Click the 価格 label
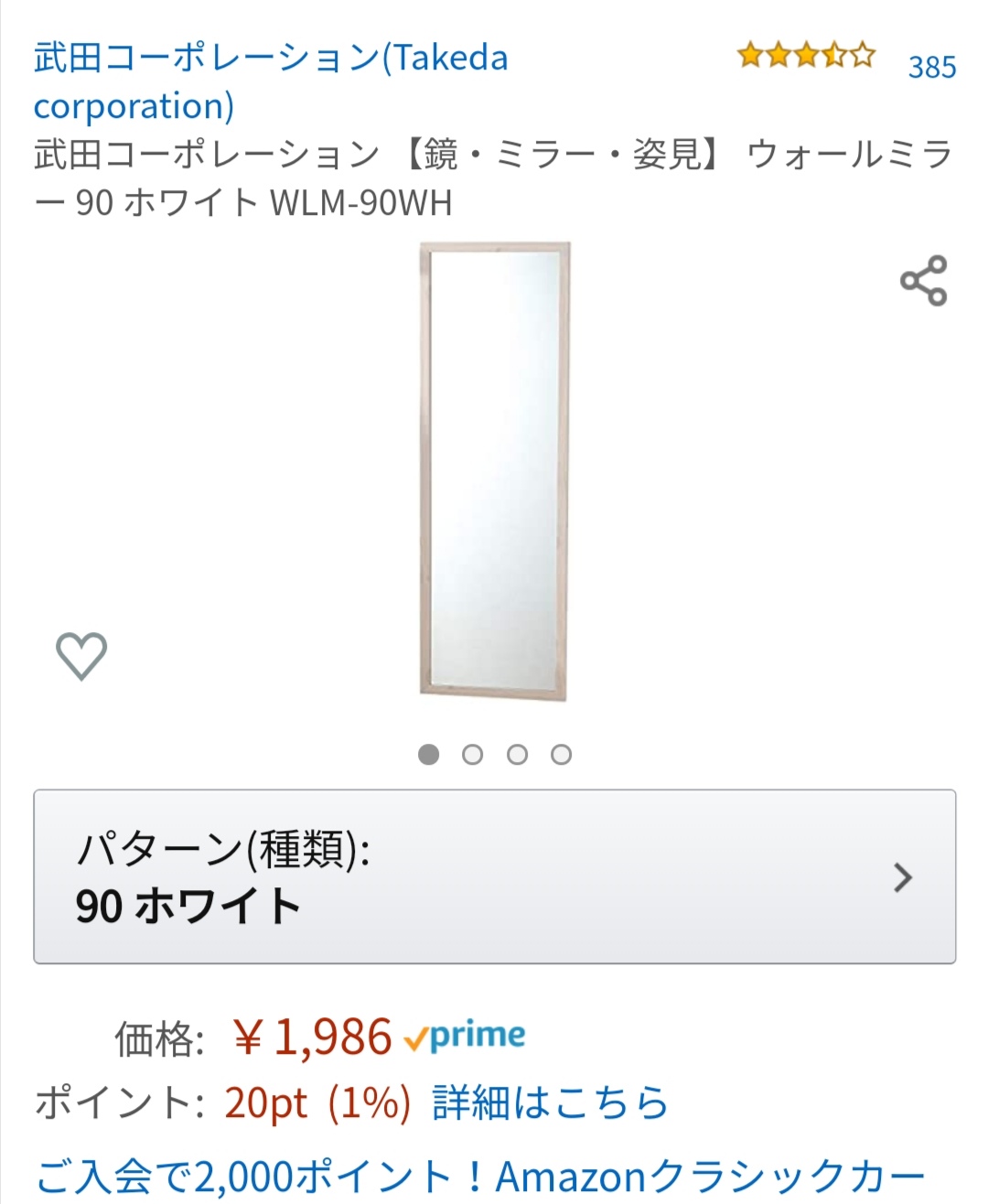 (x=158, y=1039)
